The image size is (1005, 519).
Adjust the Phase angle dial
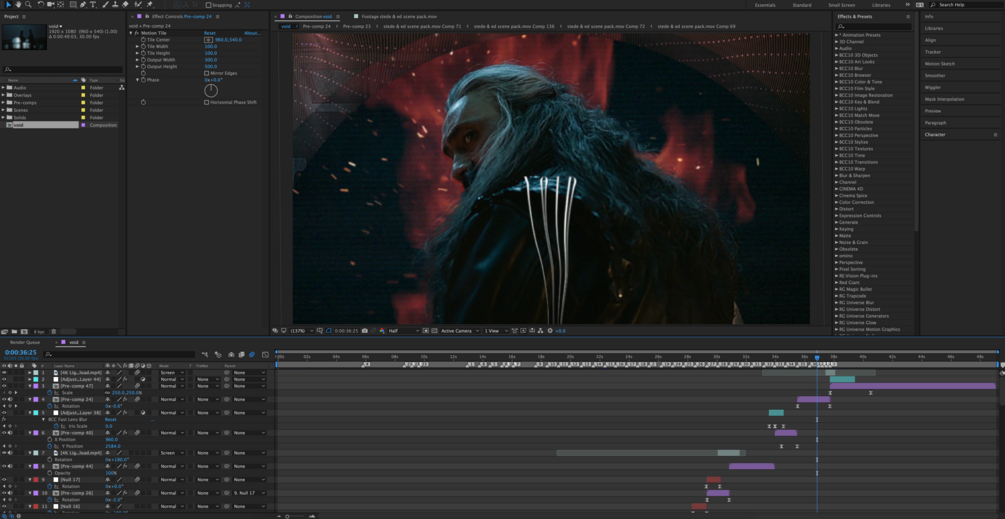(x=211, y=90)
